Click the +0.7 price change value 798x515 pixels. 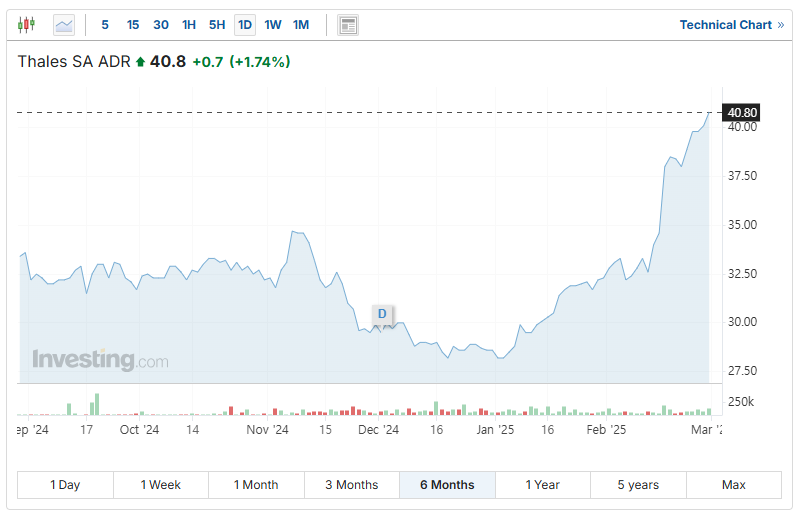coord(208,62)
